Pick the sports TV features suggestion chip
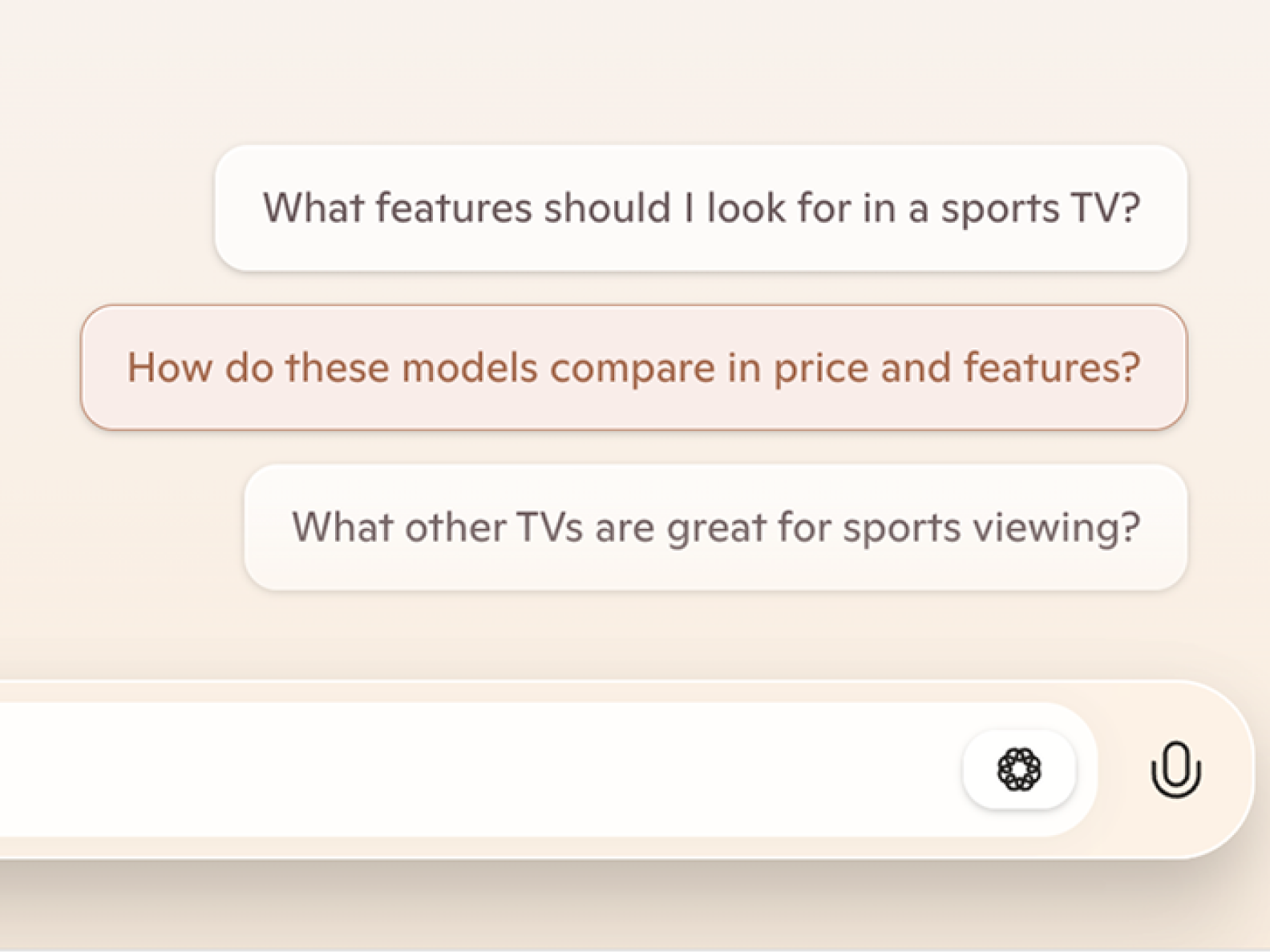The image size is (1270, 952). click(x=701, y=208)
